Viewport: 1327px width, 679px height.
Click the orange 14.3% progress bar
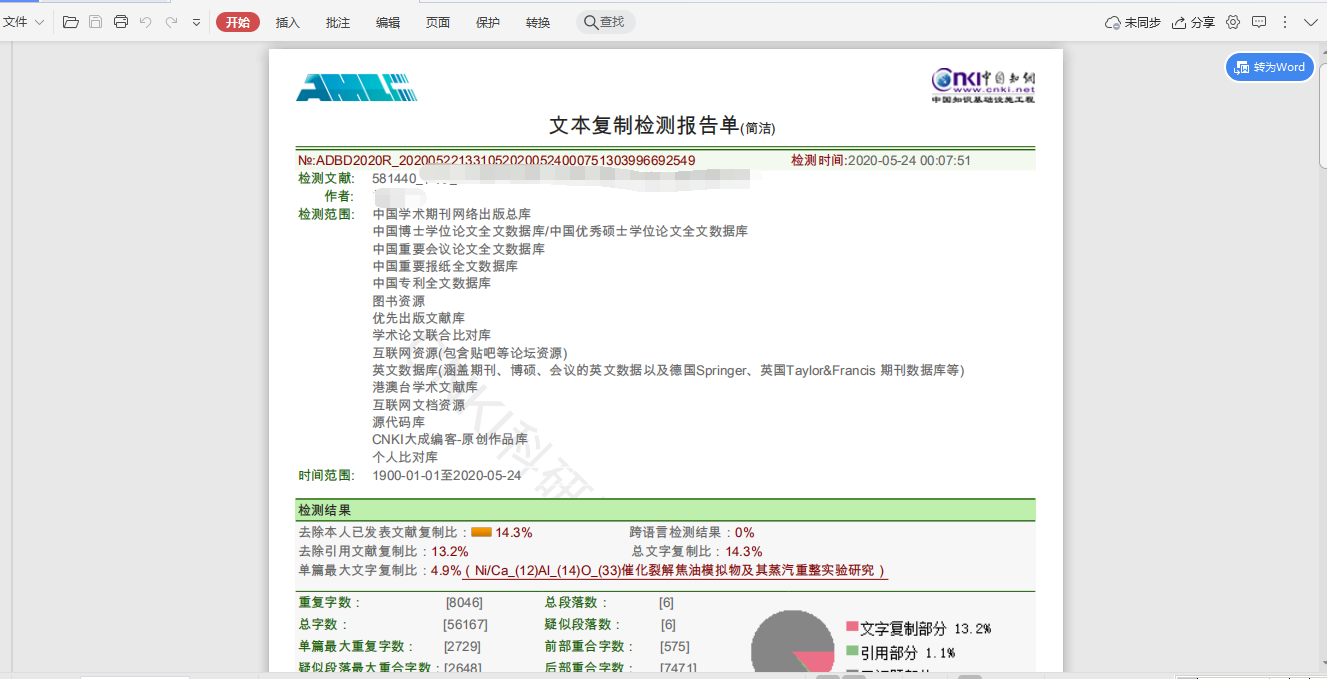point(481,532)
